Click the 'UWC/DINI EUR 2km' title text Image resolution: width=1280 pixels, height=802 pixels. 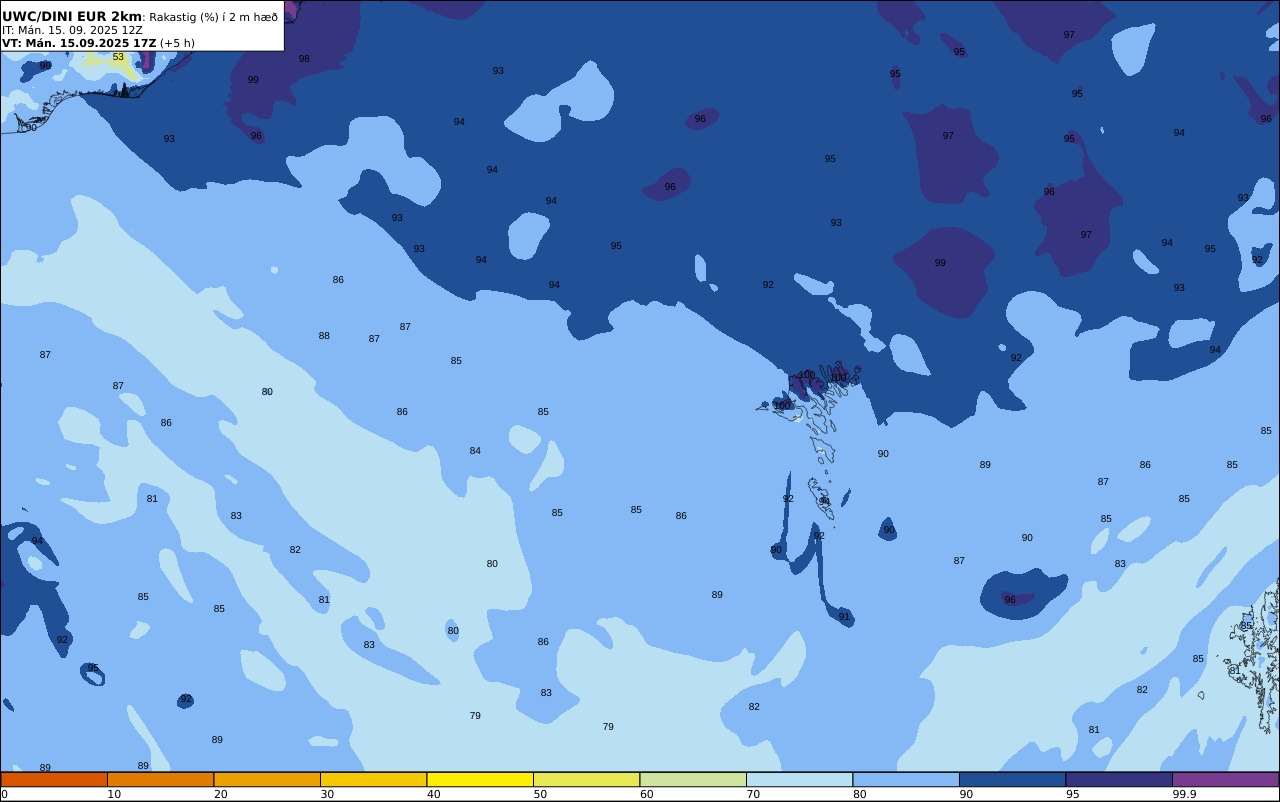[72, 16]
